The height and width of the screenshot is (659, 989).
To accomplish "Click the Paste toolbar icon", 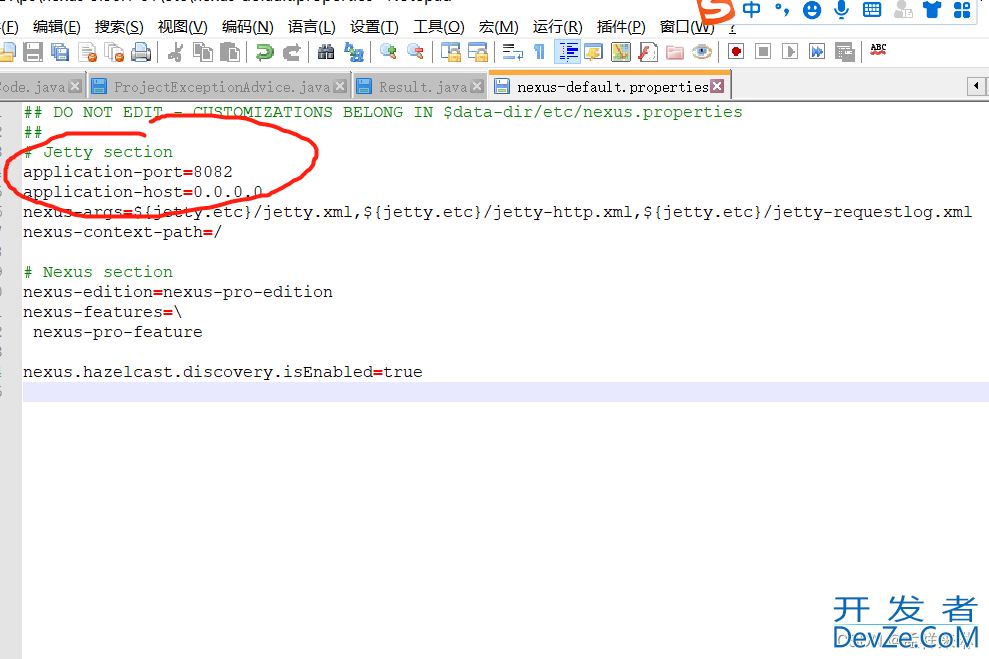I will [x=230, y=52].
